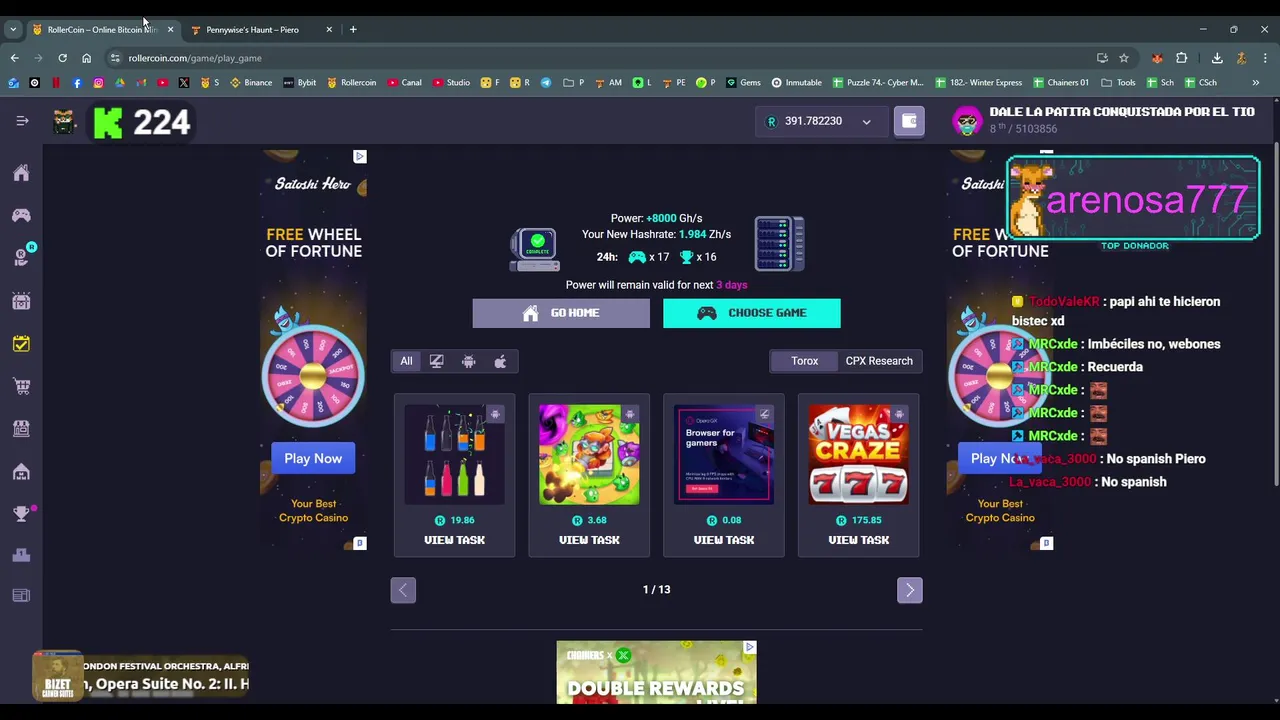Open the trophy events sidebar icon
Screen dimensions: 1280x720
click(21, 513)
